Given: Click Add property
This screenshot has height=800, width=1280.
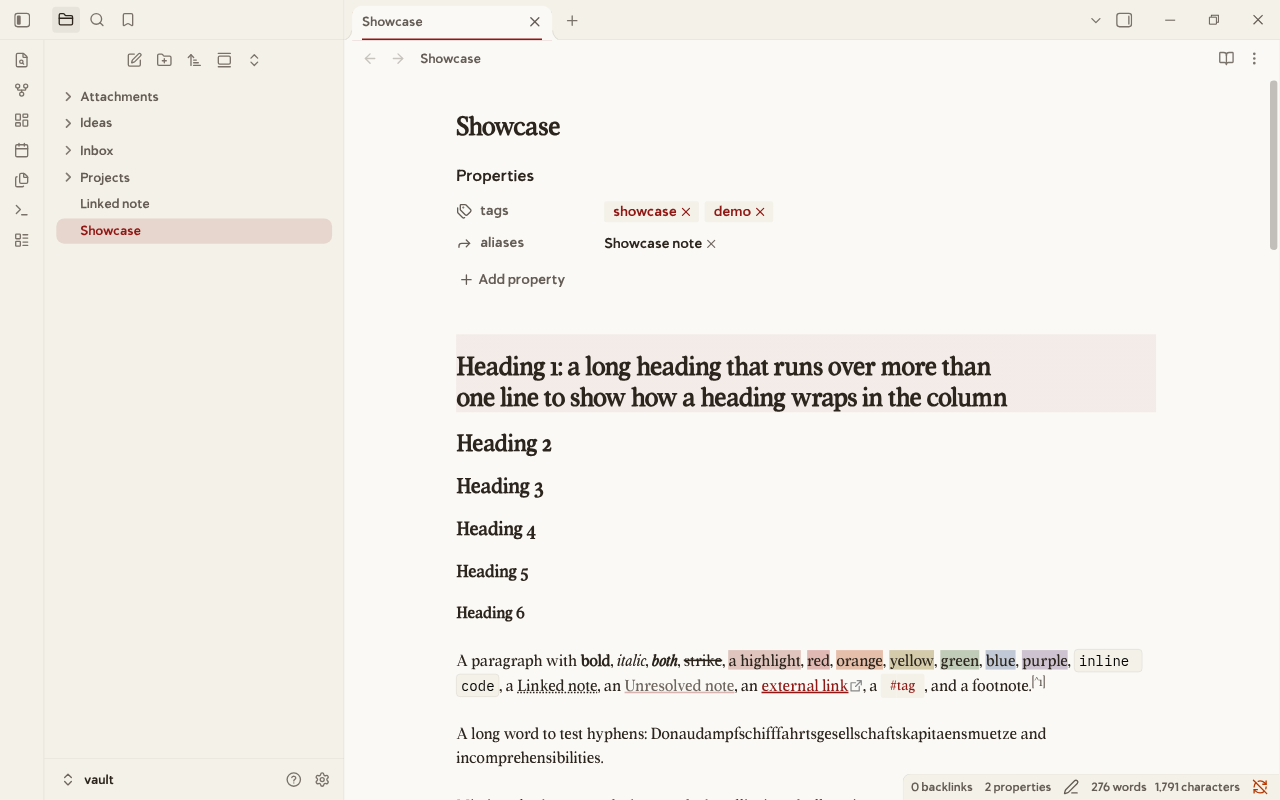Looking at the screenshot, I should click(x=512, y=280).
